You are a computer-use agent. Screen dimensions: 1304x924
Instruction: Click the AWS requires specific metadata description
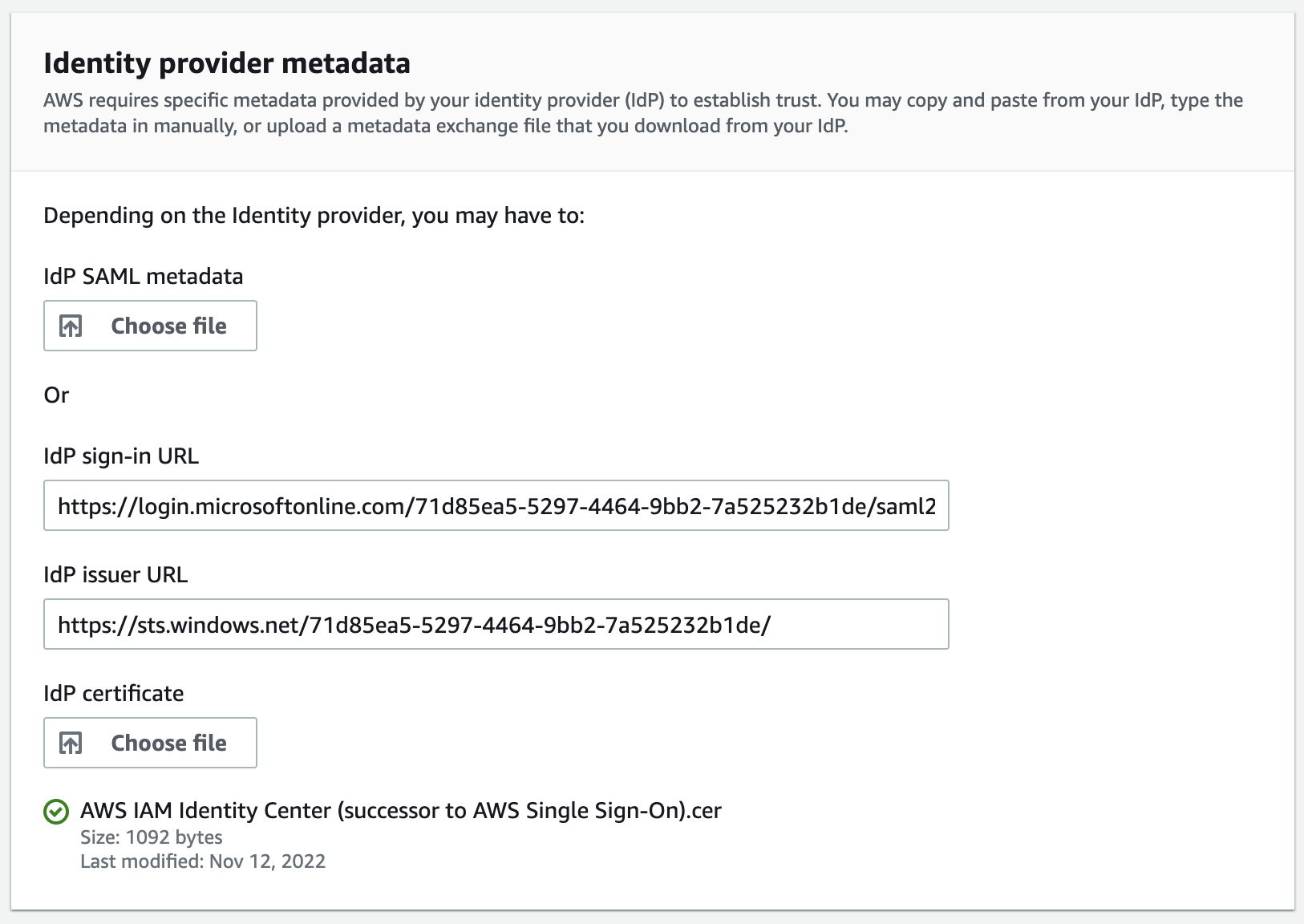(x=643, y=113)
